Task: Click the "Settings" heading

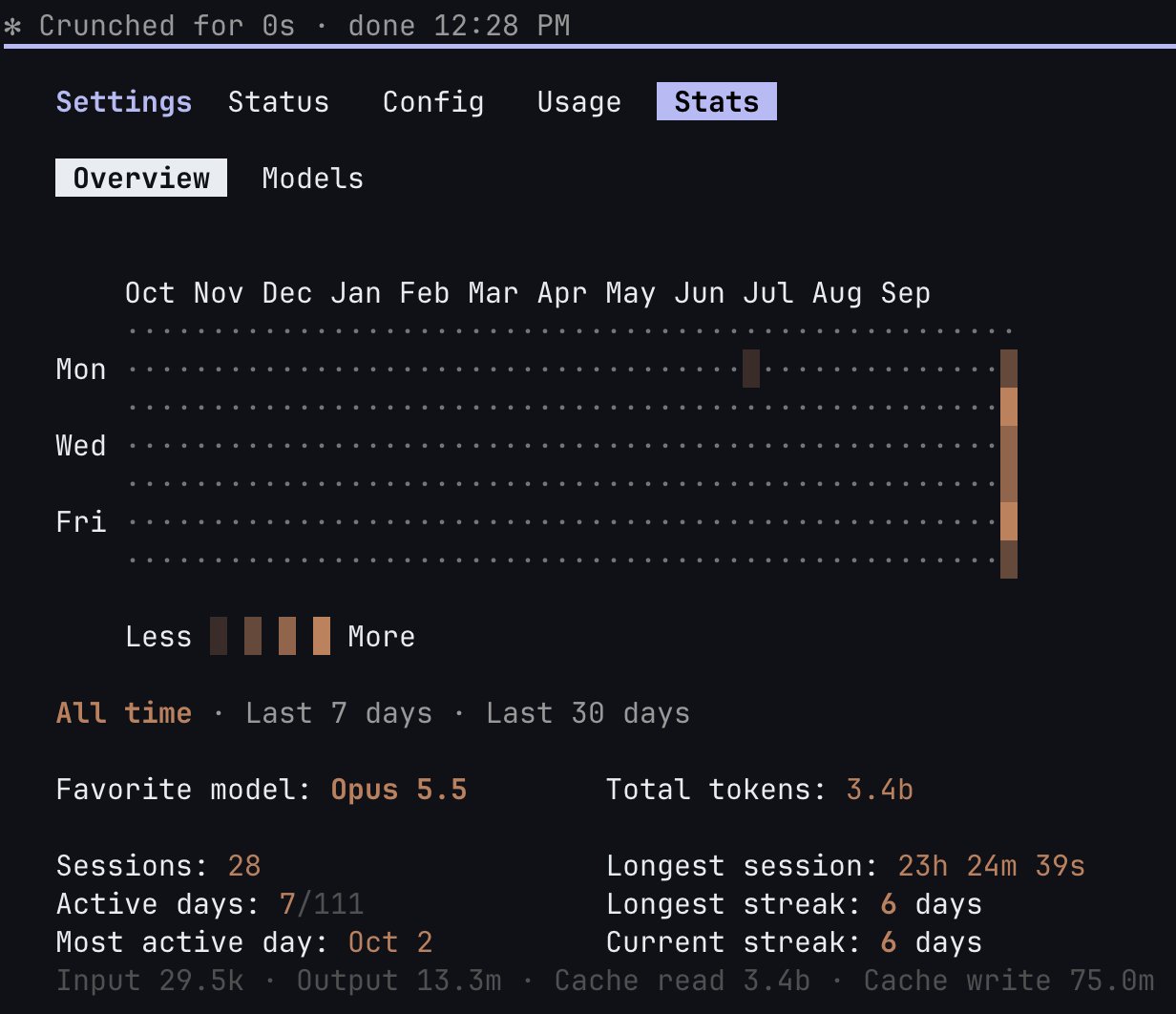Action: click(124, 102)
